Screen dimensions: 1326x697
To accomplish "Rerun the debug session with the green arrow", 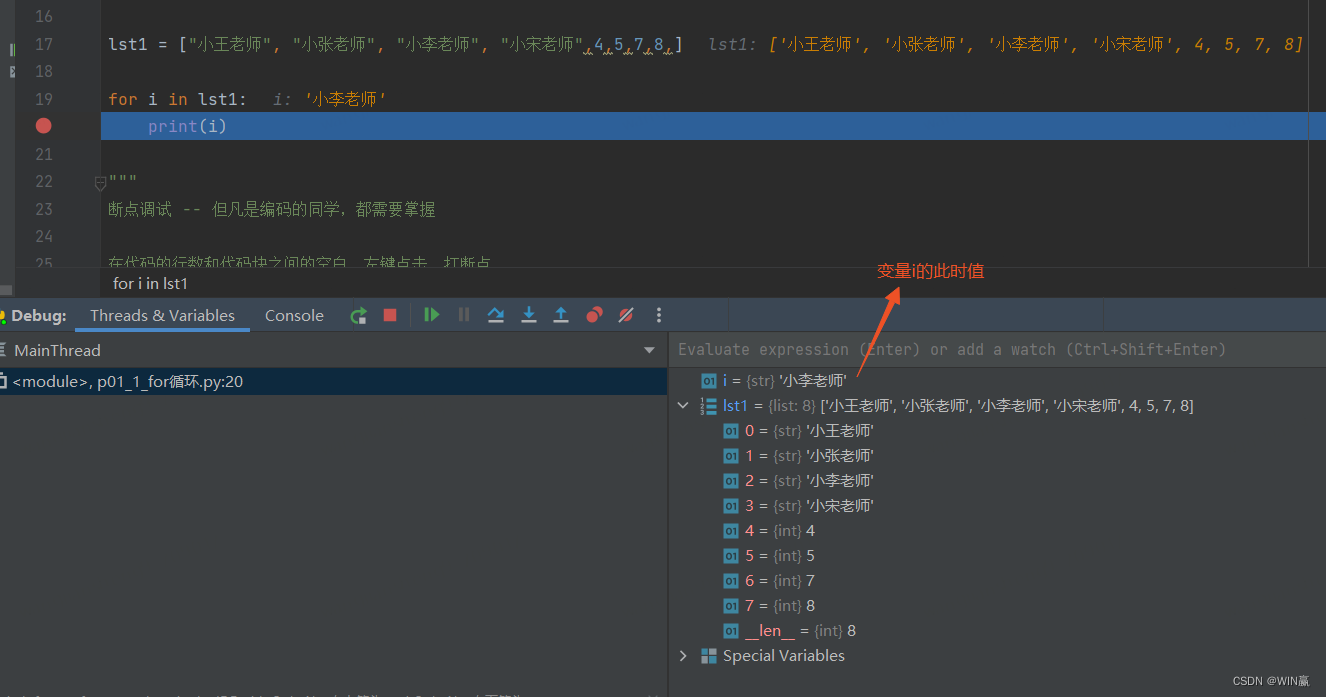I will click(358, 315).
